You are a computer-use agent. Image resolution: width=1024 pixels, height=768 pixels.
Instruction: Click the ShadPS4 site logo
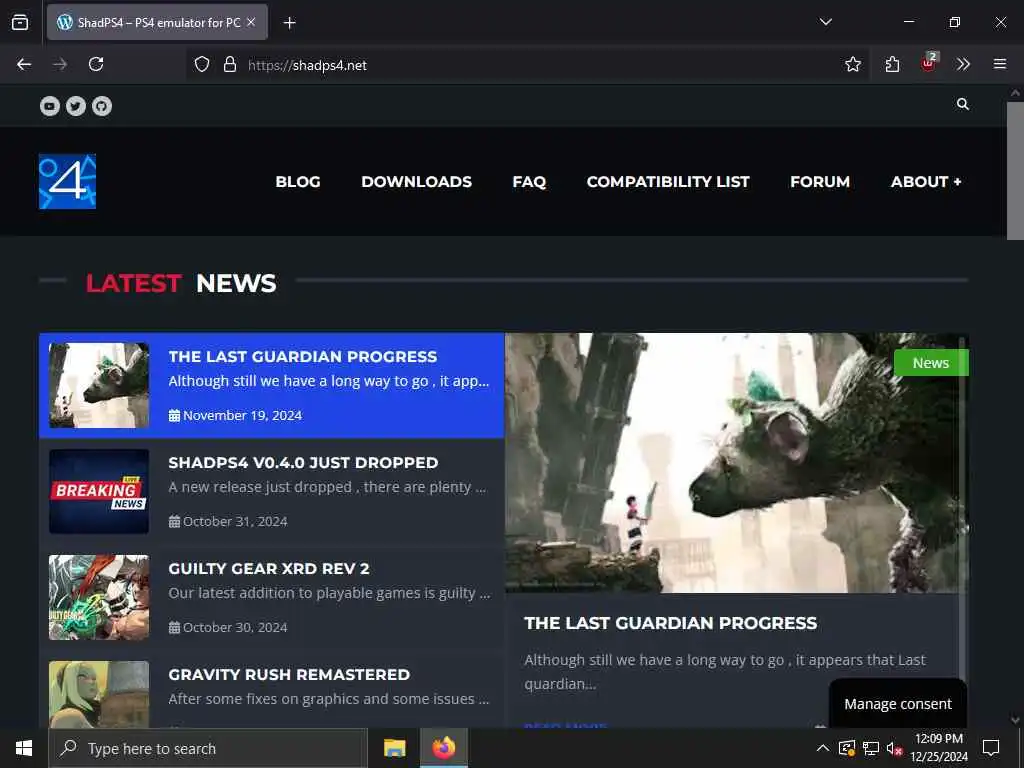[x=67, y=182]
